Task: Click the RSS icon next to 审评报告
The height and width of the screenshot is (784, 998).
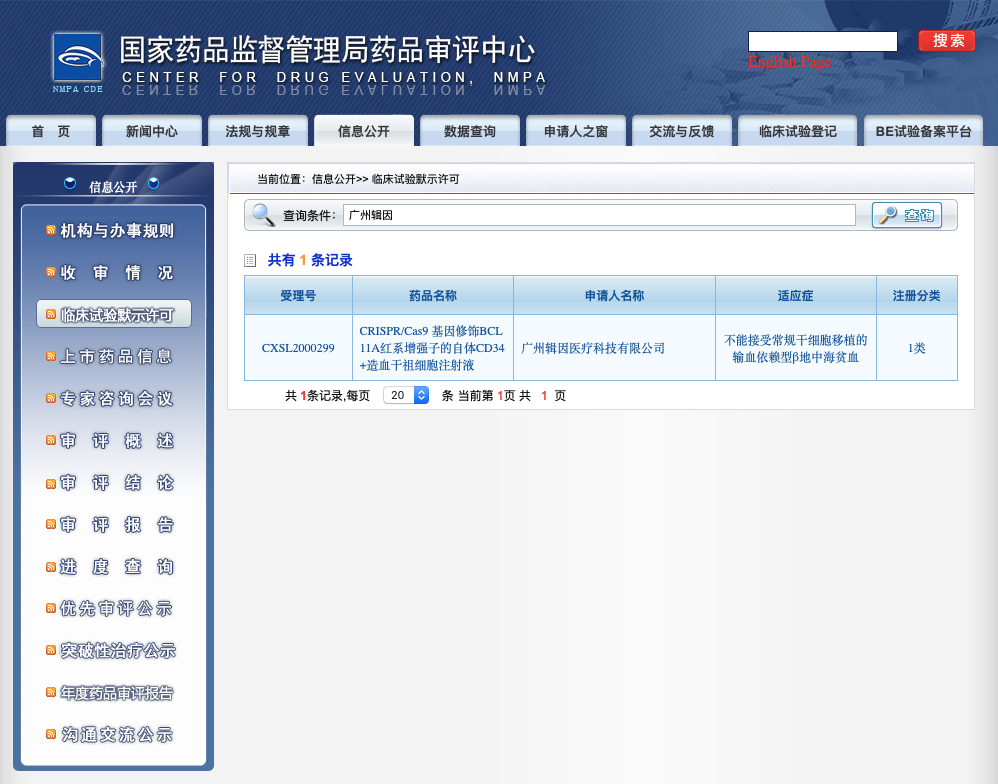Action: 51,524
